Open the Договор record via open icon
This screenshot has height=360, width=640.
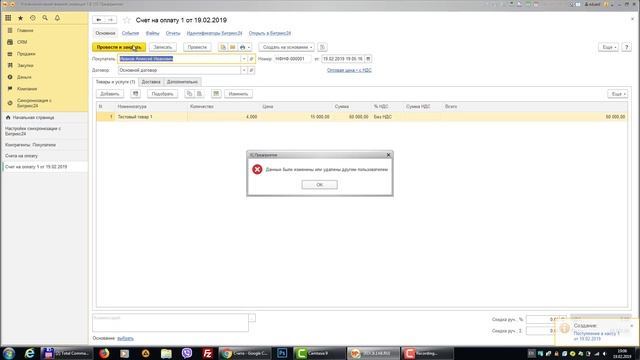(251, 70)
